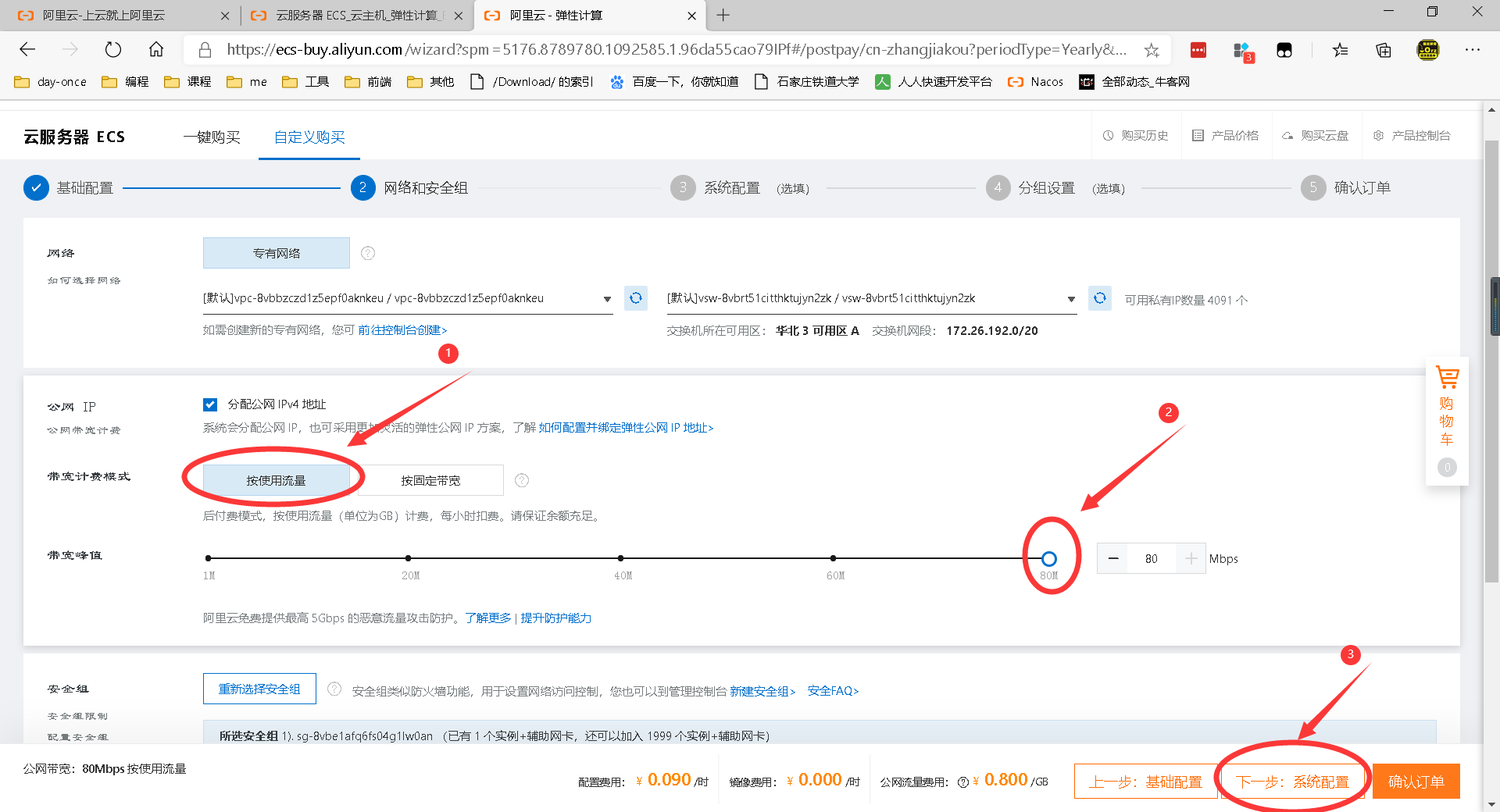Click help icon beside 公网流量费用
Screen dimensions: 1500x812
coord(963,782)
